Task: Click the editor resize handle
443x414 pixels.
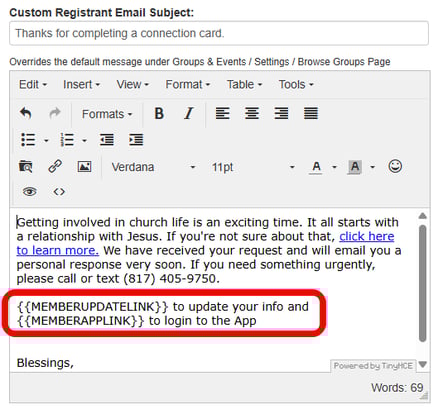Action: pos(424,397)
